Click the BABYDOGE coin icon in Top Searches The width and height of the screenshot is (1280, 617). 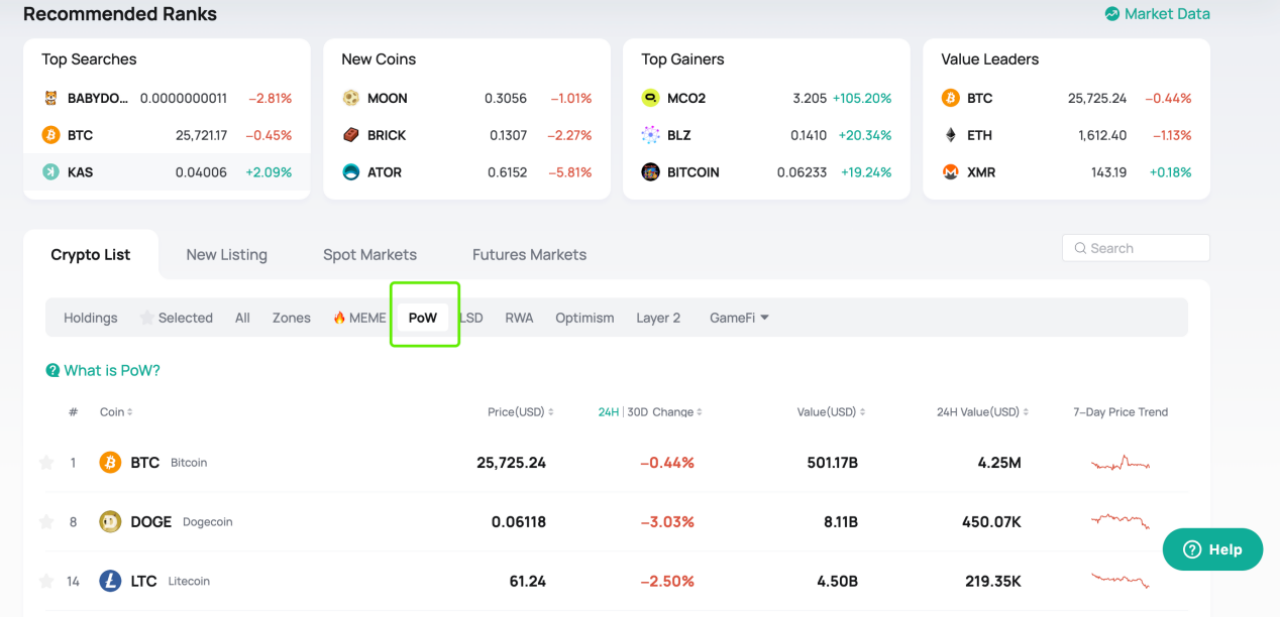(51, 98)
